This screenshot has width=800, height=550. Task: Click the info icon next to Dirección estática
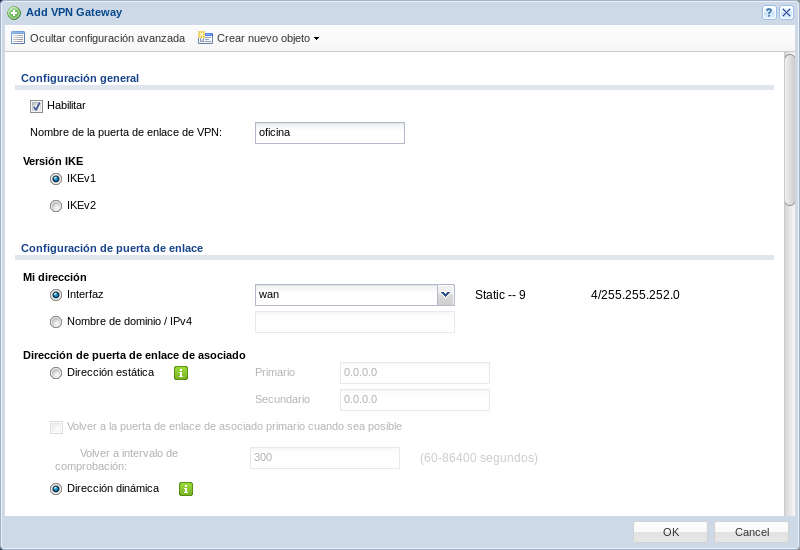click(181, 373)
